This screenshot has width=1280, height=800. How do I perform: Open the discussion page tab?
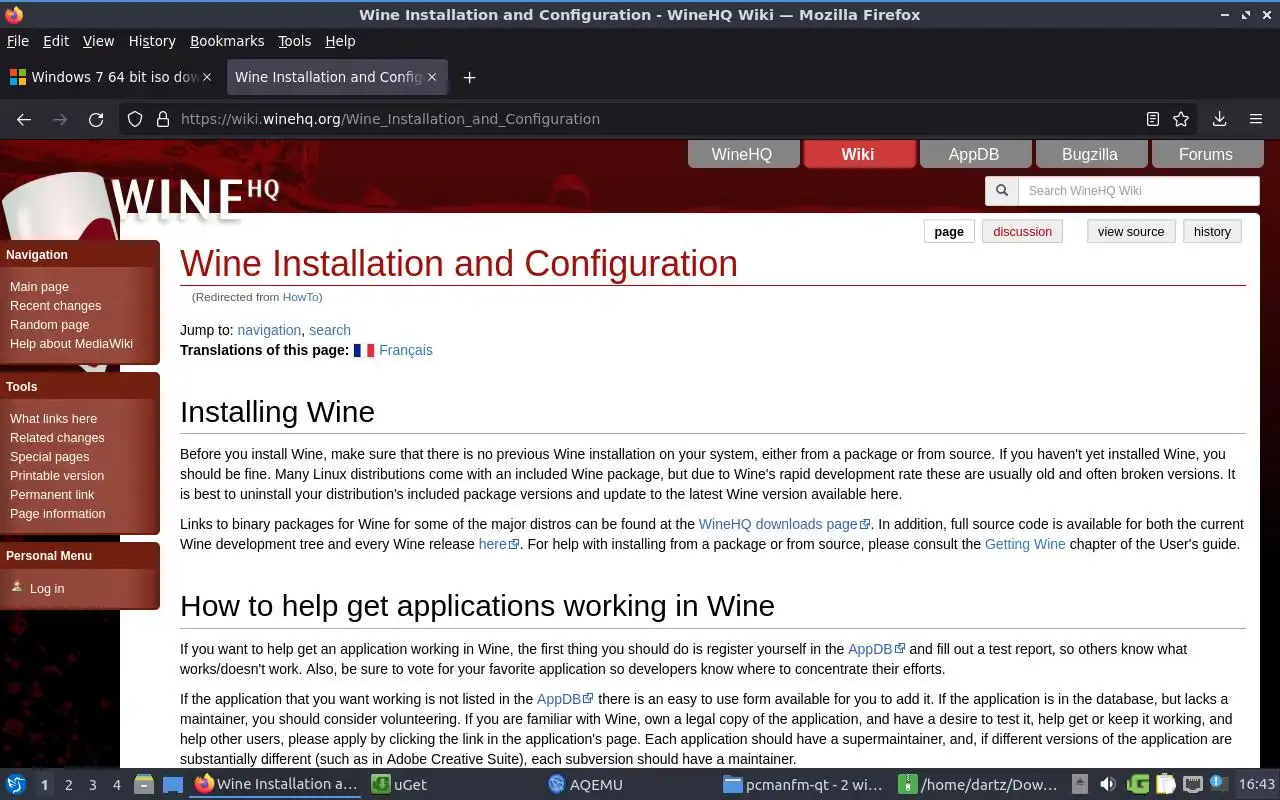coord(1022,231)
